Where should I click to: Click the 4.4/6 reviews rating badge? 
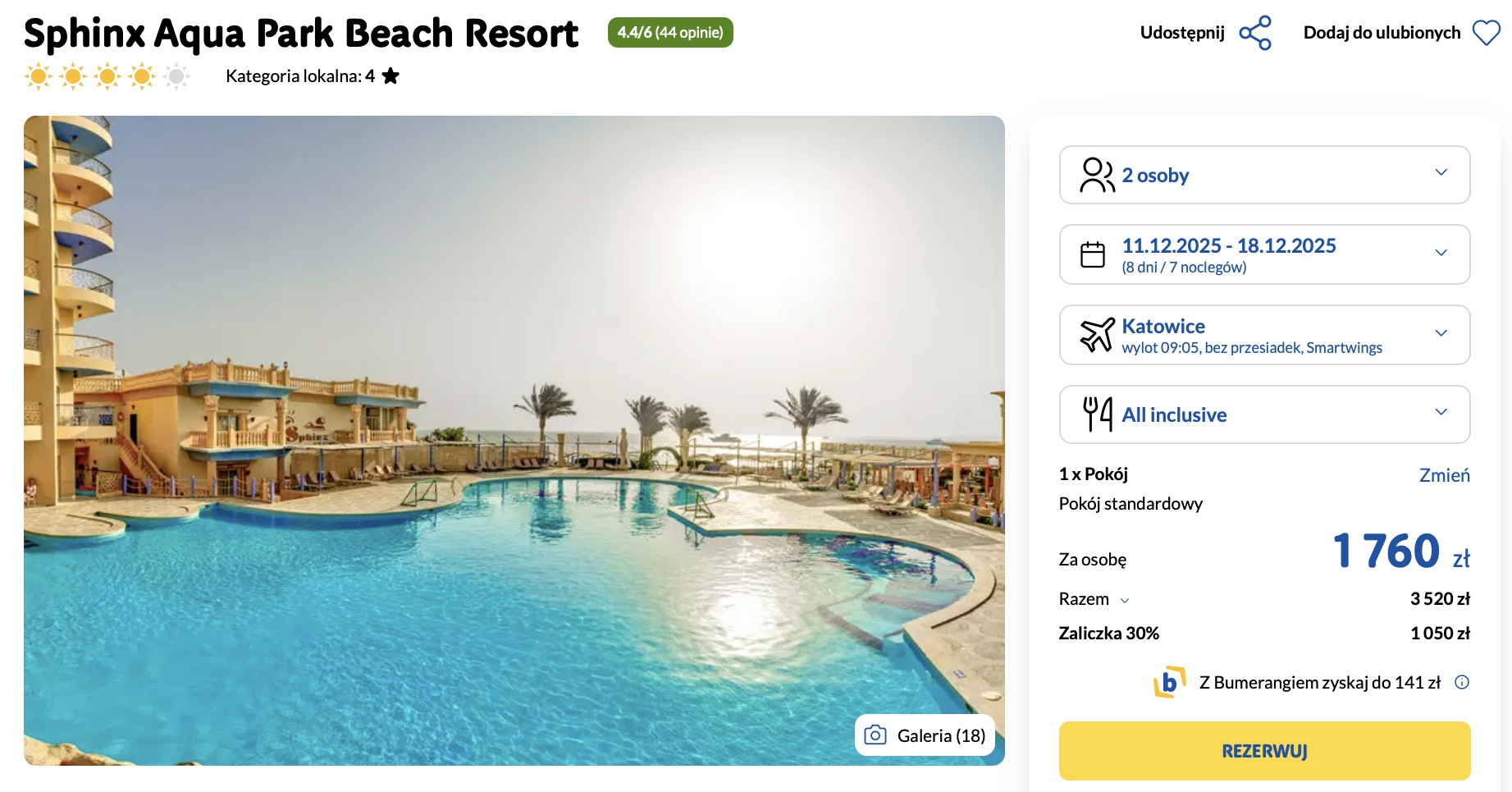pos(670,33)
